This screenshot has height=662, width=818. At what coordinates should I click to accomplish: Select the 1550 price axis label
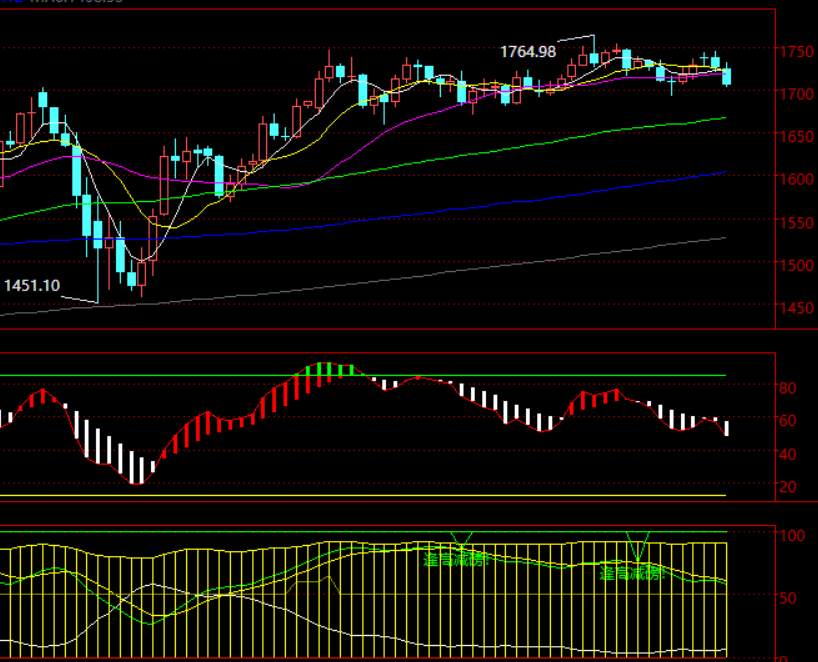[x=796, y=223]
